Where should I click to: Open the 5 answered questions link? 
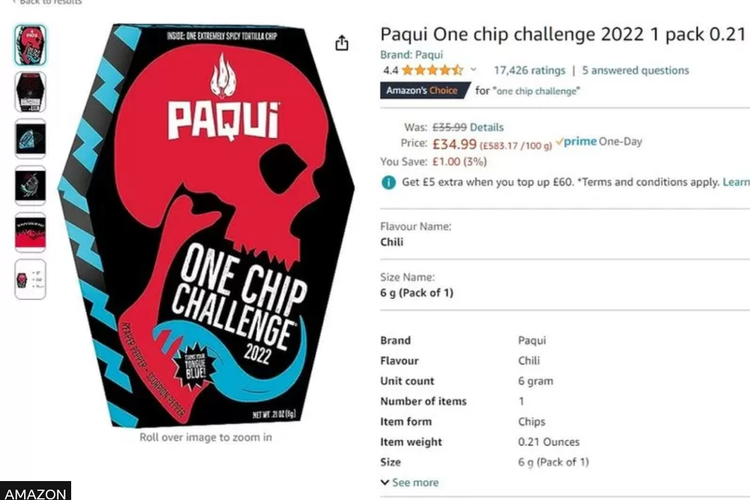(x=635, y=70)
